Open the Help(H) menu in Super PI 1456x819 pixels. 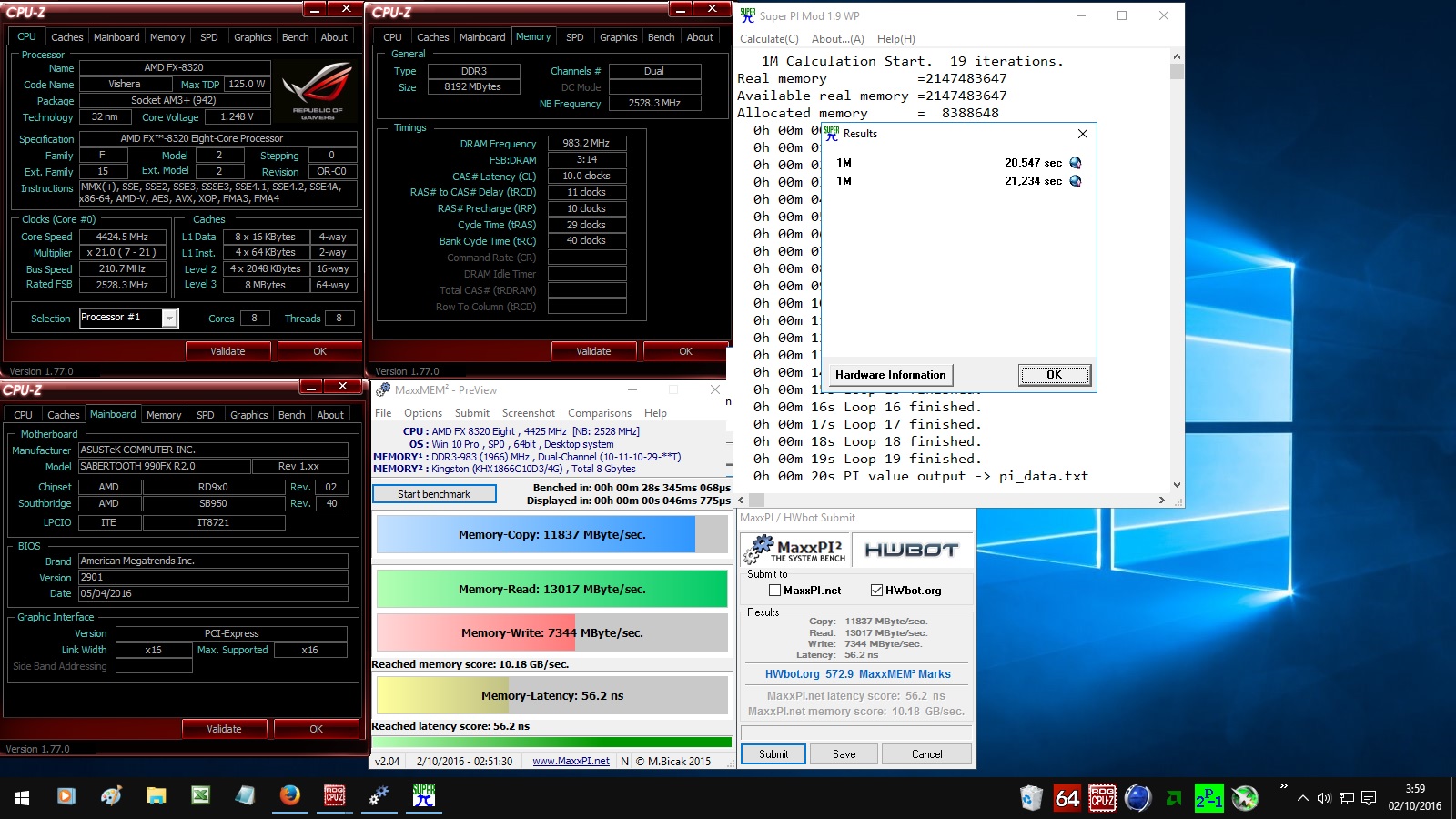click(x=896, y=39)
